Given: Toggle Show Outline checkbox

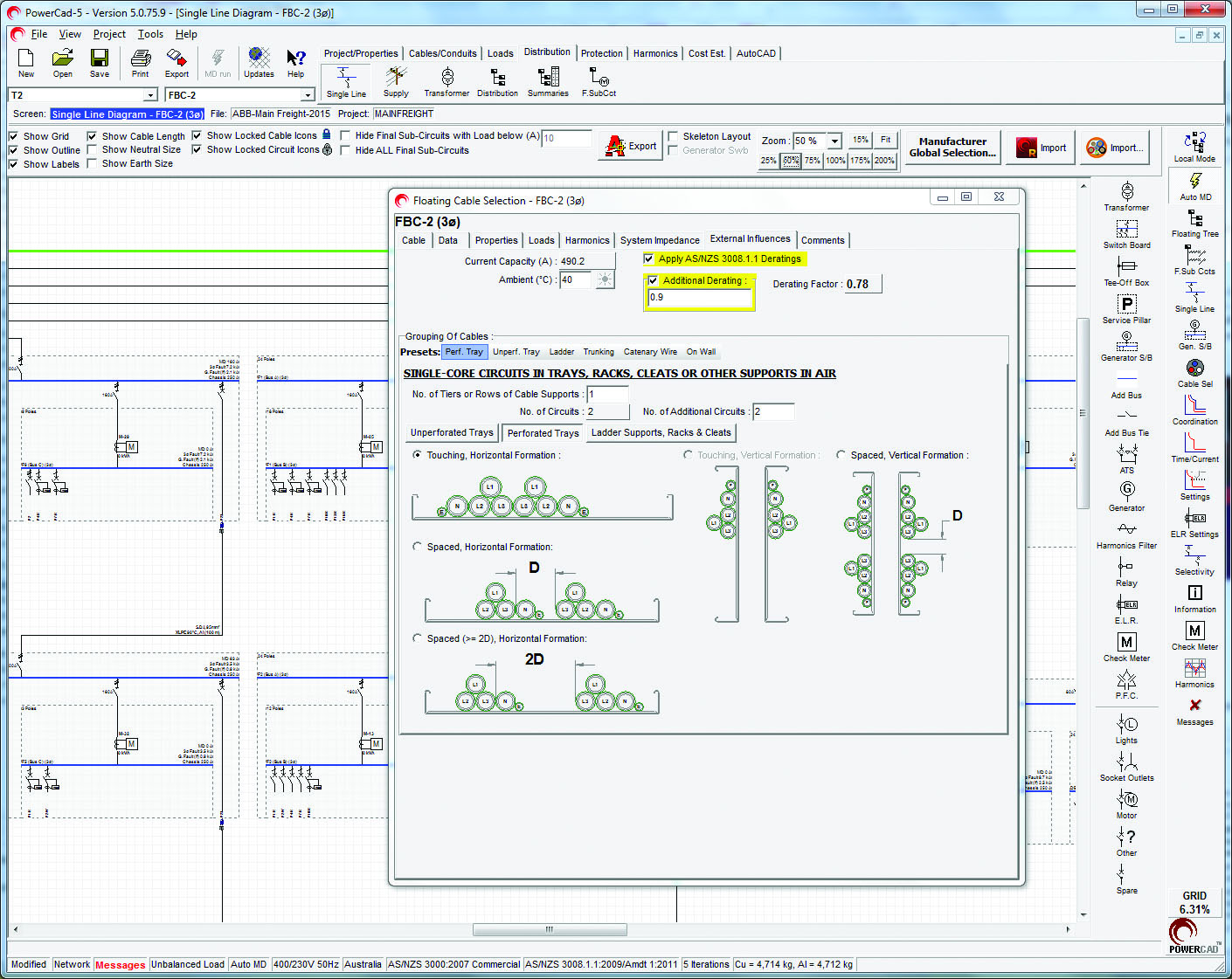Looking at the screenshot, I should click(x=14, y=150).
